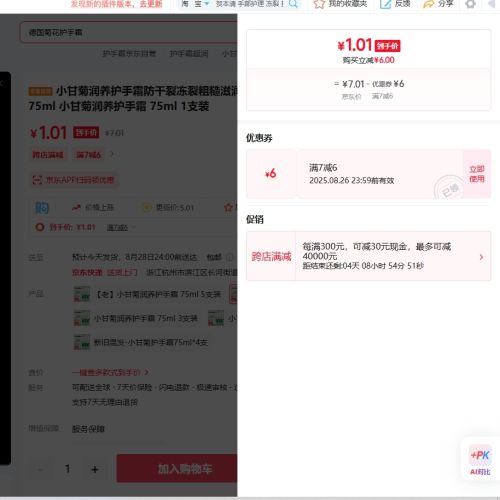This screenshot has width=500, height=500.
Task: Expand the 跨店满减 promotion chevron arrow
Action: tap(481, 257)
